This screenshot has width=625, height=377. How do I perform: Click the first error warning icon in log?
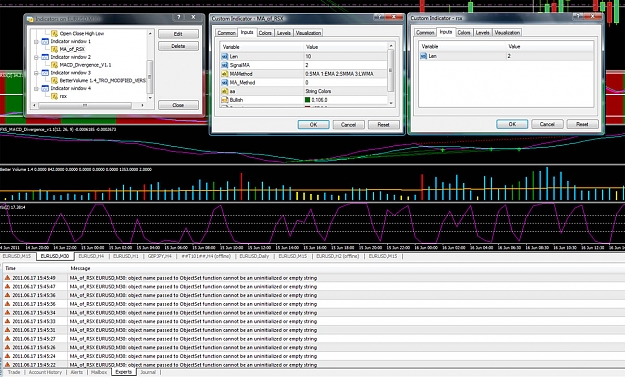(x=7, y=278)
